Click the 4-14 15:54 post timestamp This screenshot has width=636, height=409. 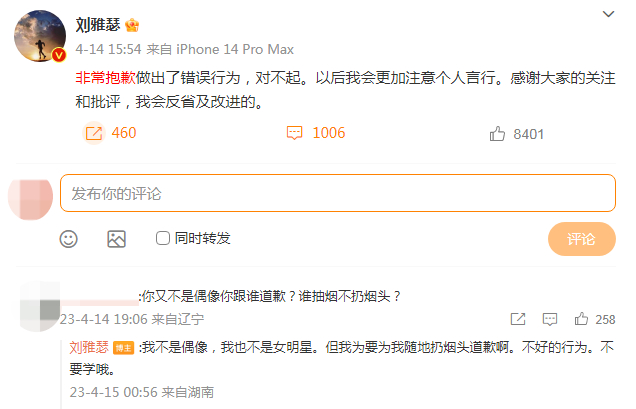pos(108,50)
